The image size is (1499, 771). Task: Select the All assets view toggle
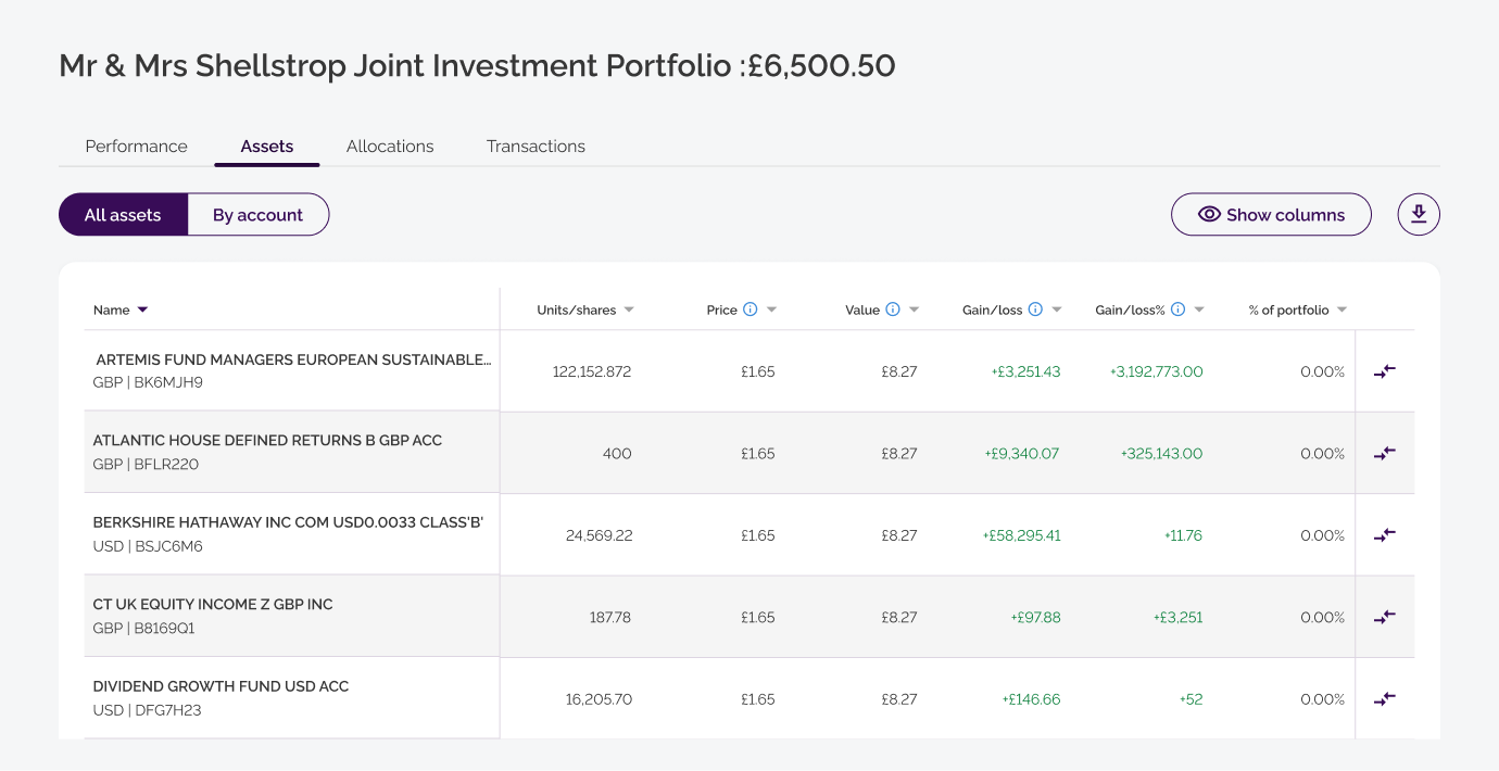[x=123, y=214]
